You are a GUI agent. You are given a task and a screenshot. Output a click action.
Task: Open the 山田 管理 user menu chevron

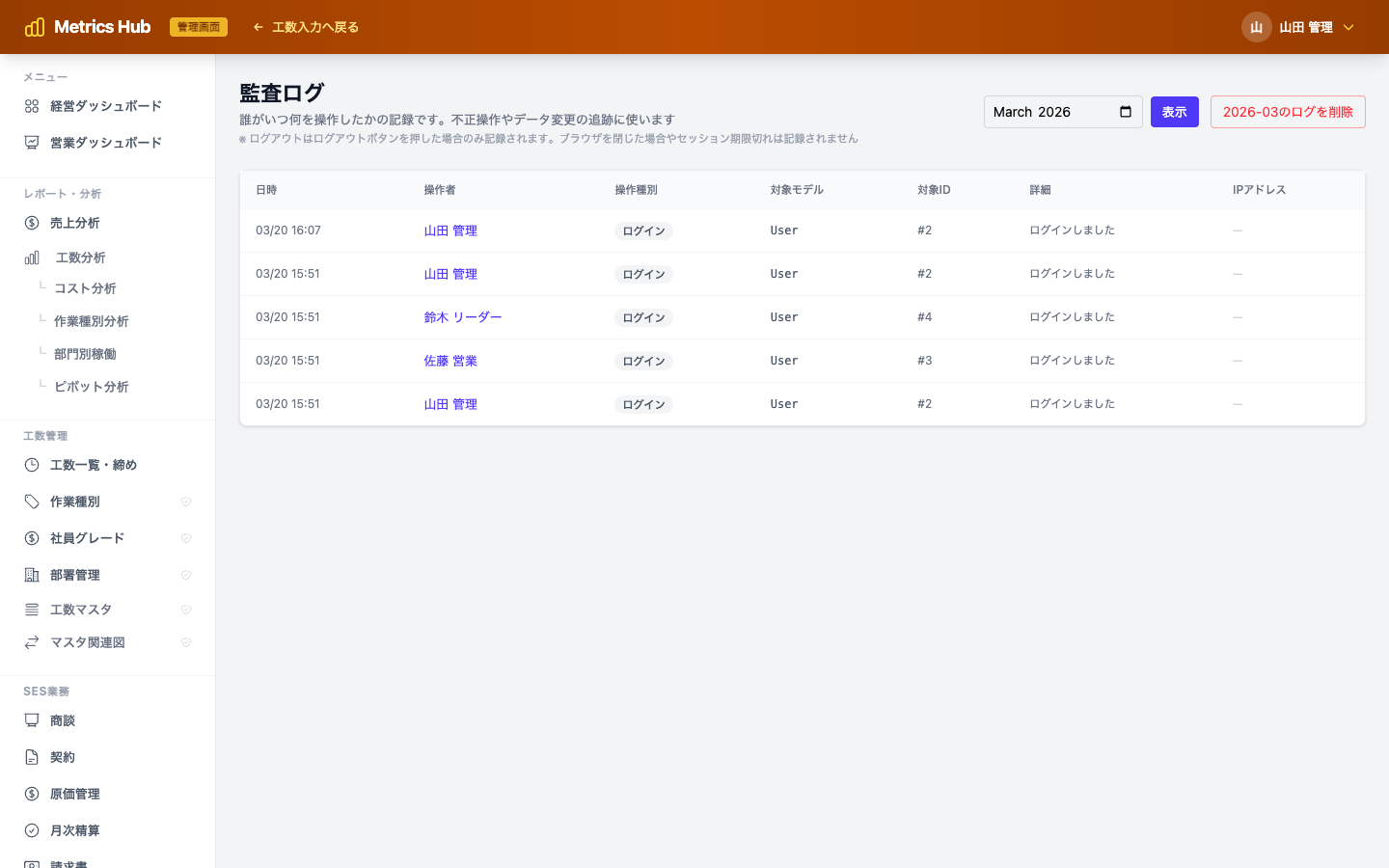(x=1348, y=27)
